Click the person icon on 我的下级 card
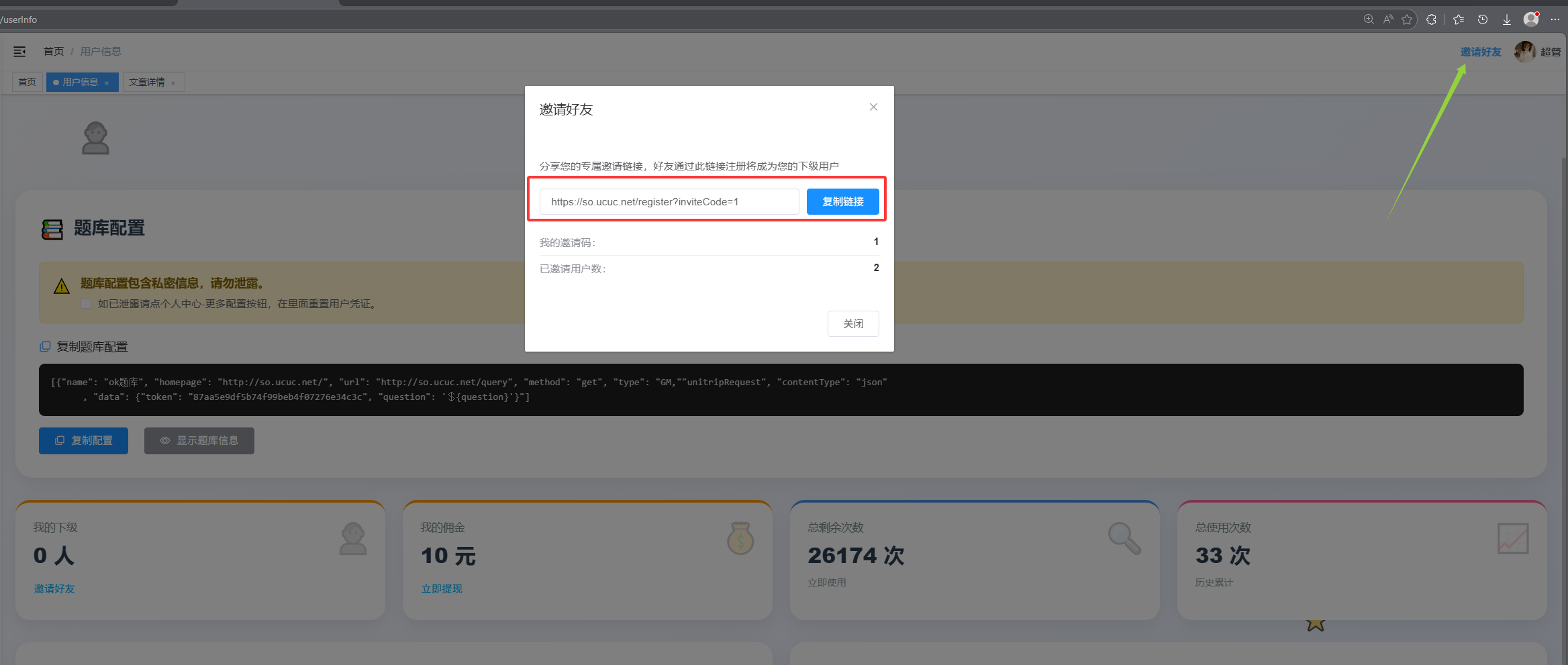The width and height of the screenshot is (1568, 665). pyautogui.click(x=353, y=539)
